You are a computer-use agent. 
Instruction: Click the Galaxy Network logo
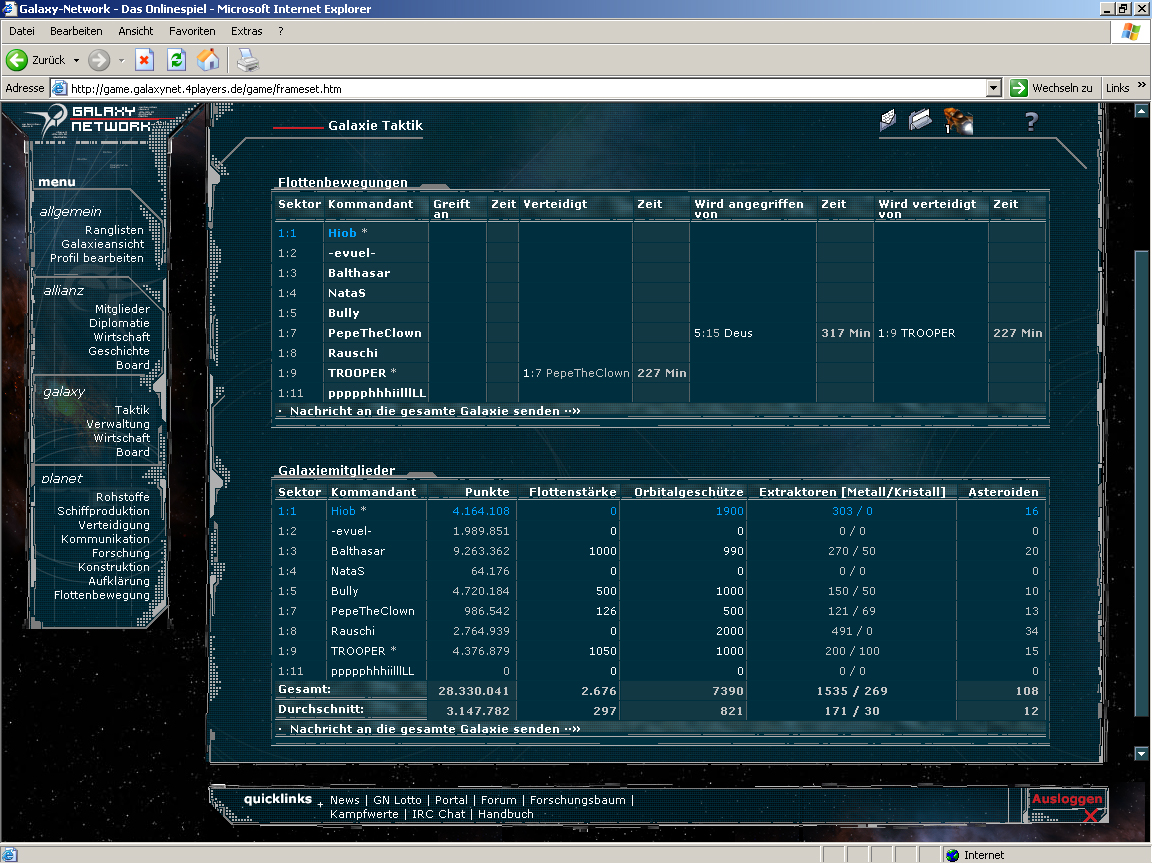100,118
